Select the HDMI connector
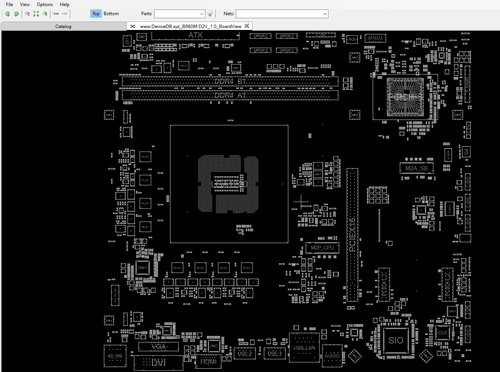Viewport: 500px width, 372px height. (209, 361)
